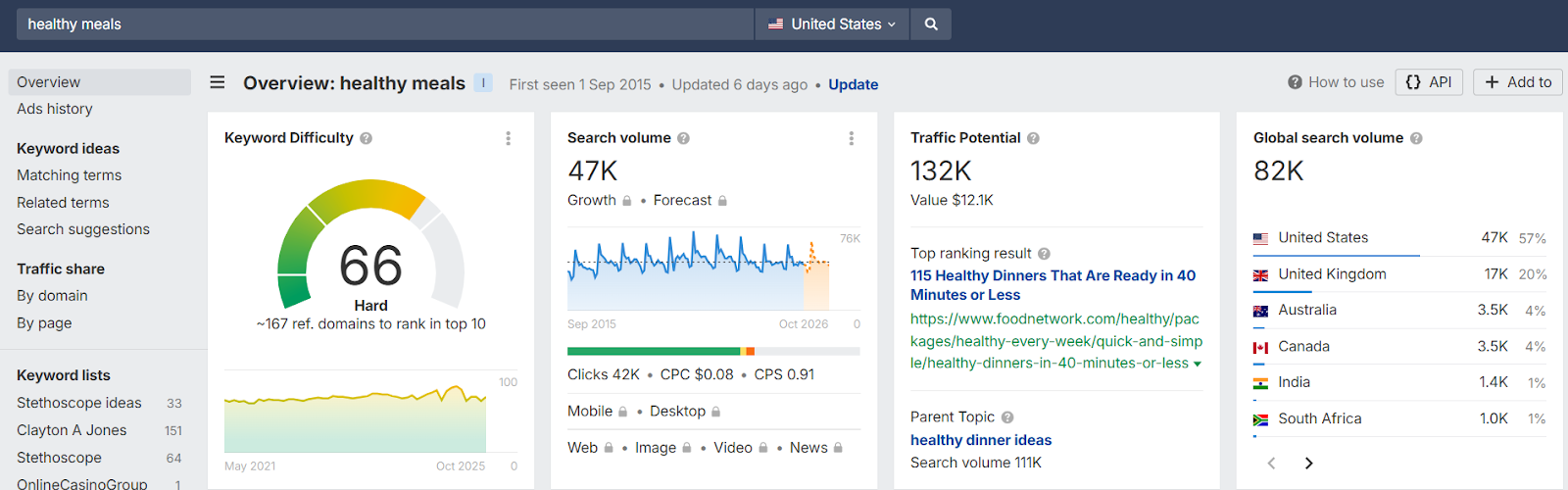
Task: Click the informational intent badge by title
Action: click(483, 83)
